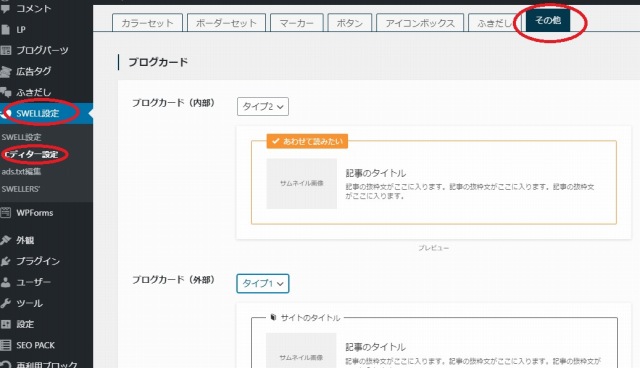Click the サムネイル画像 placeholder in internal card preview
Screen dimensions: 640x368
pyautogui.click(x=302, y=184)
